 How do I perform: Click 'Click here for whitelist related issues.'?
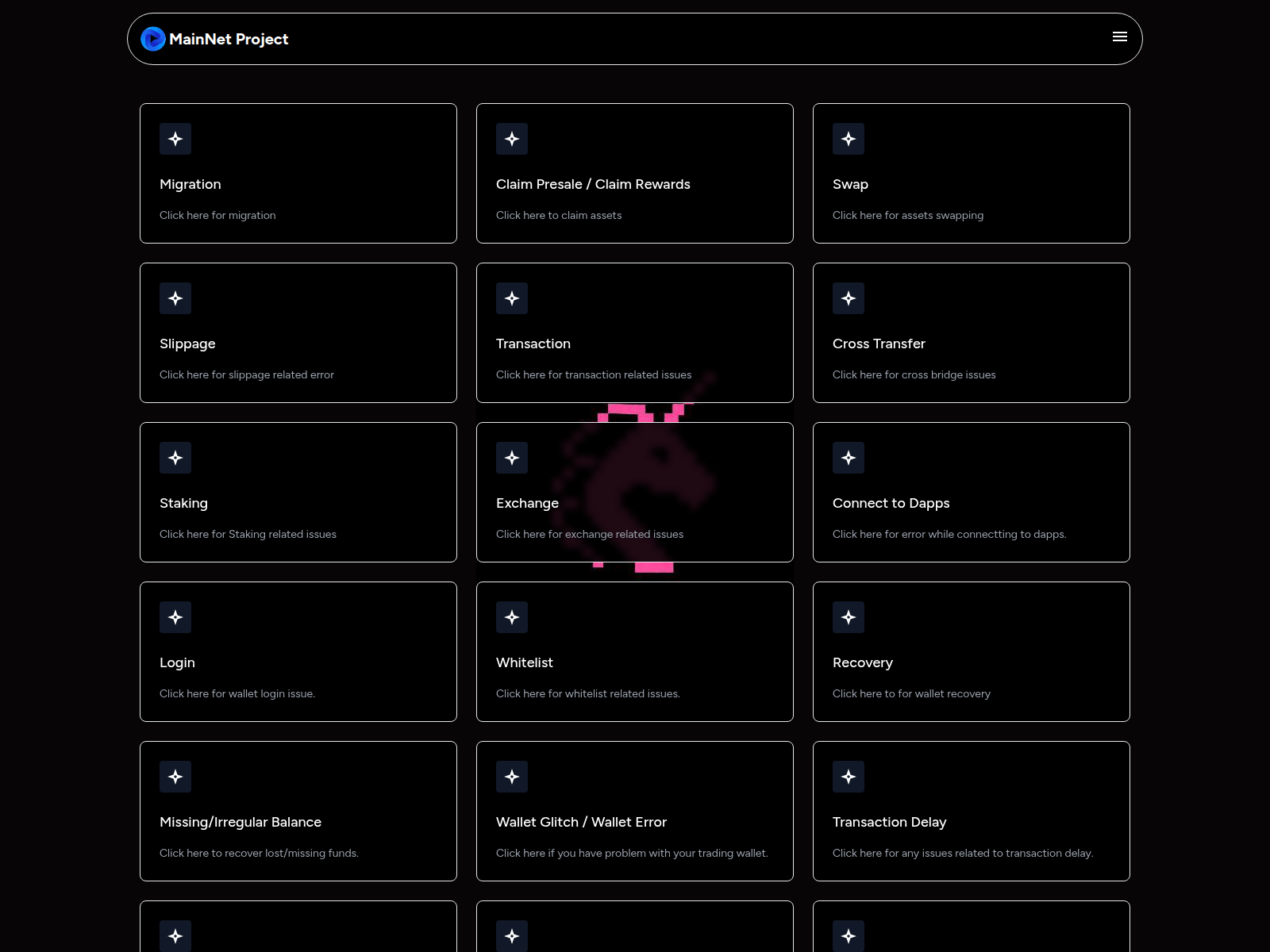588,693
